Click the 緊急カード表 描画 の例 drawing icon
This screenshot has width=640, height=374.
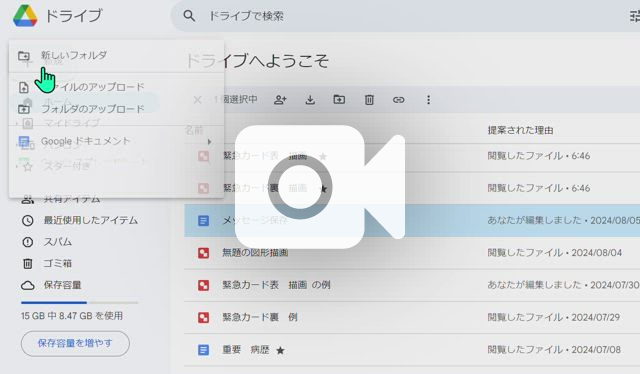click(203, 285)
